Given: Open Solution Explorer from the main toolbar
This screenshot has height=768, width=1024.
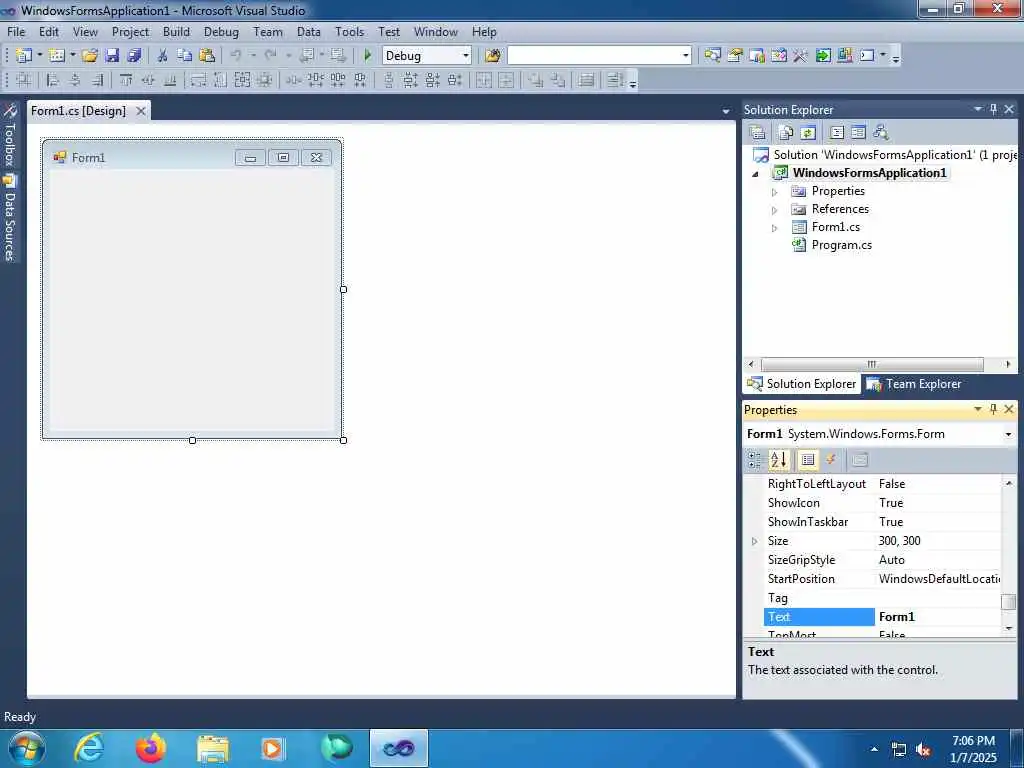Looking at the screenshot, I should pos(712,56).
